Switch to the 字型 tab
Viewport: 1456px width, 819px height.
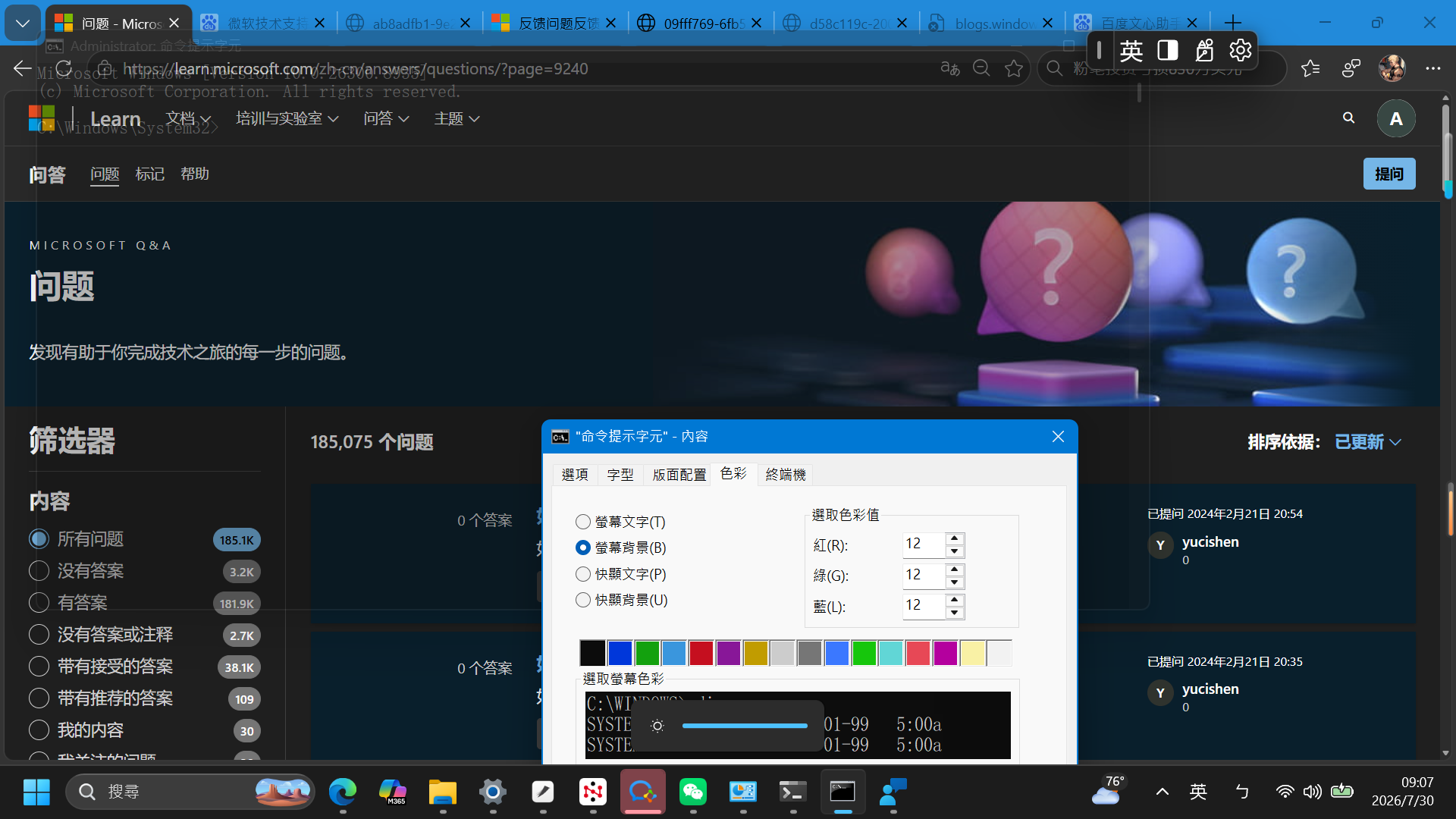tap(620, 475)
